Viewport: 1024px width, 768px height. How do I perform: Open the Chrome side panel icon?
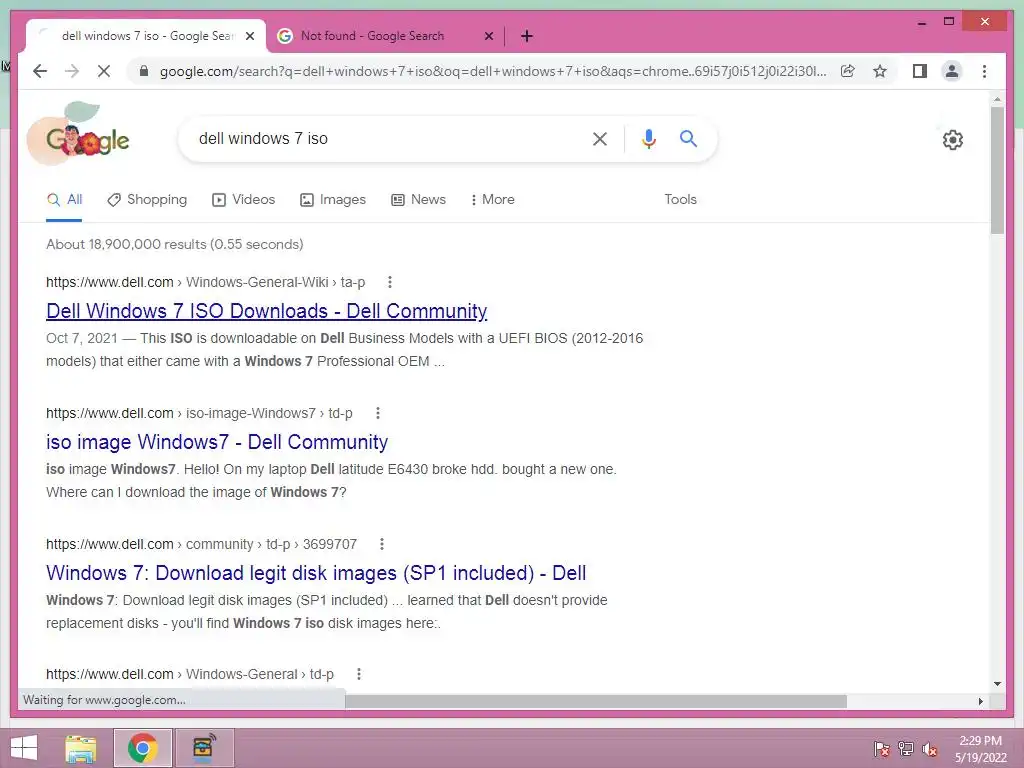coord(920,71)
